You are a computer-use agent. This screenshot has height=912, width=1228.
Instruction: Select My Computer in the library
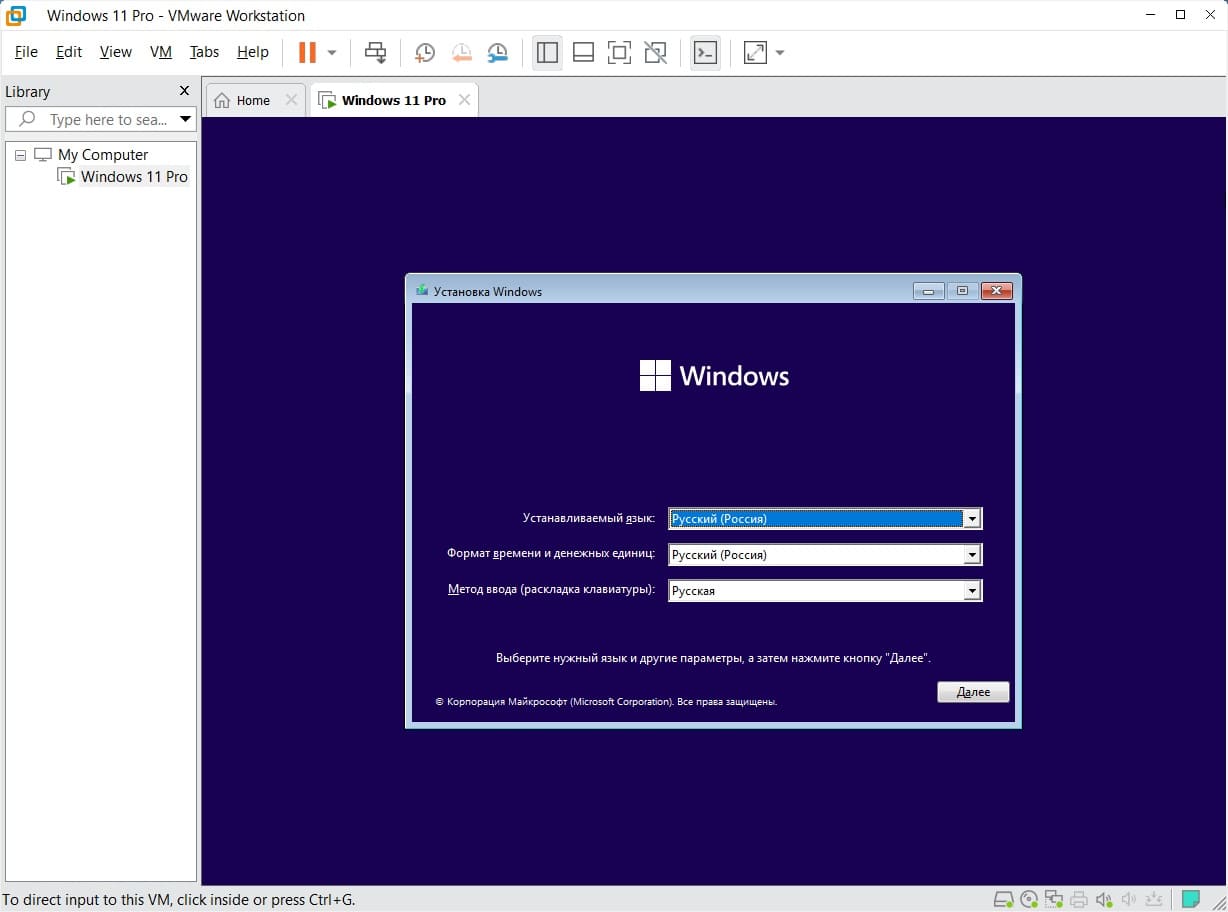click(103, 155)
